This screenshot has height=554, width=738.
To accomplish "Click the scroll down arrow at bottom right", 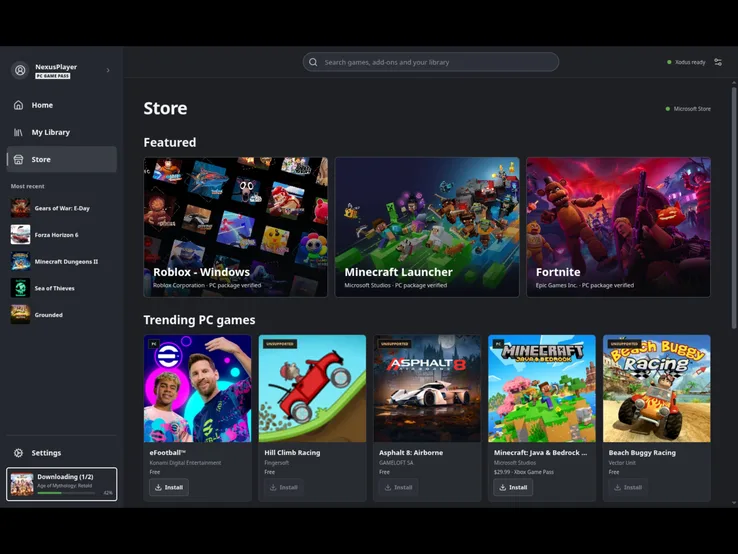I will pos(734,503).
